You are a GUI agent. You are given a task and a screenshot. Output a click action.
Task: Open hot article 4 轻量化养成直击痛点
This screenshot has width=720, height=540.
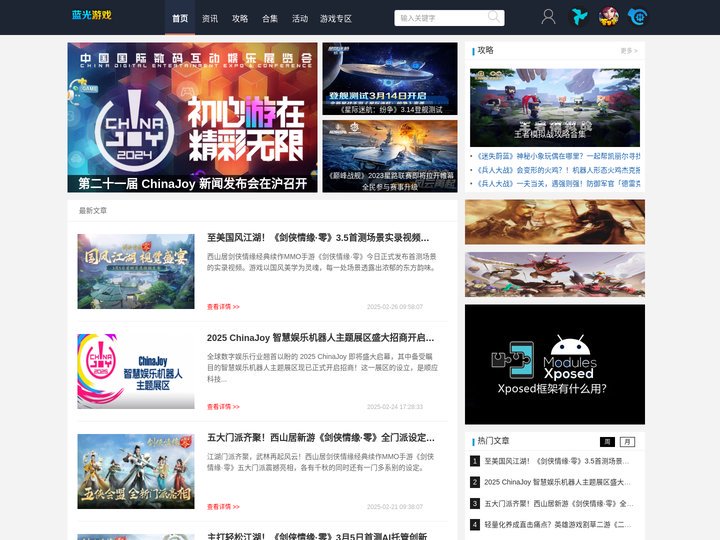point(557,524)
